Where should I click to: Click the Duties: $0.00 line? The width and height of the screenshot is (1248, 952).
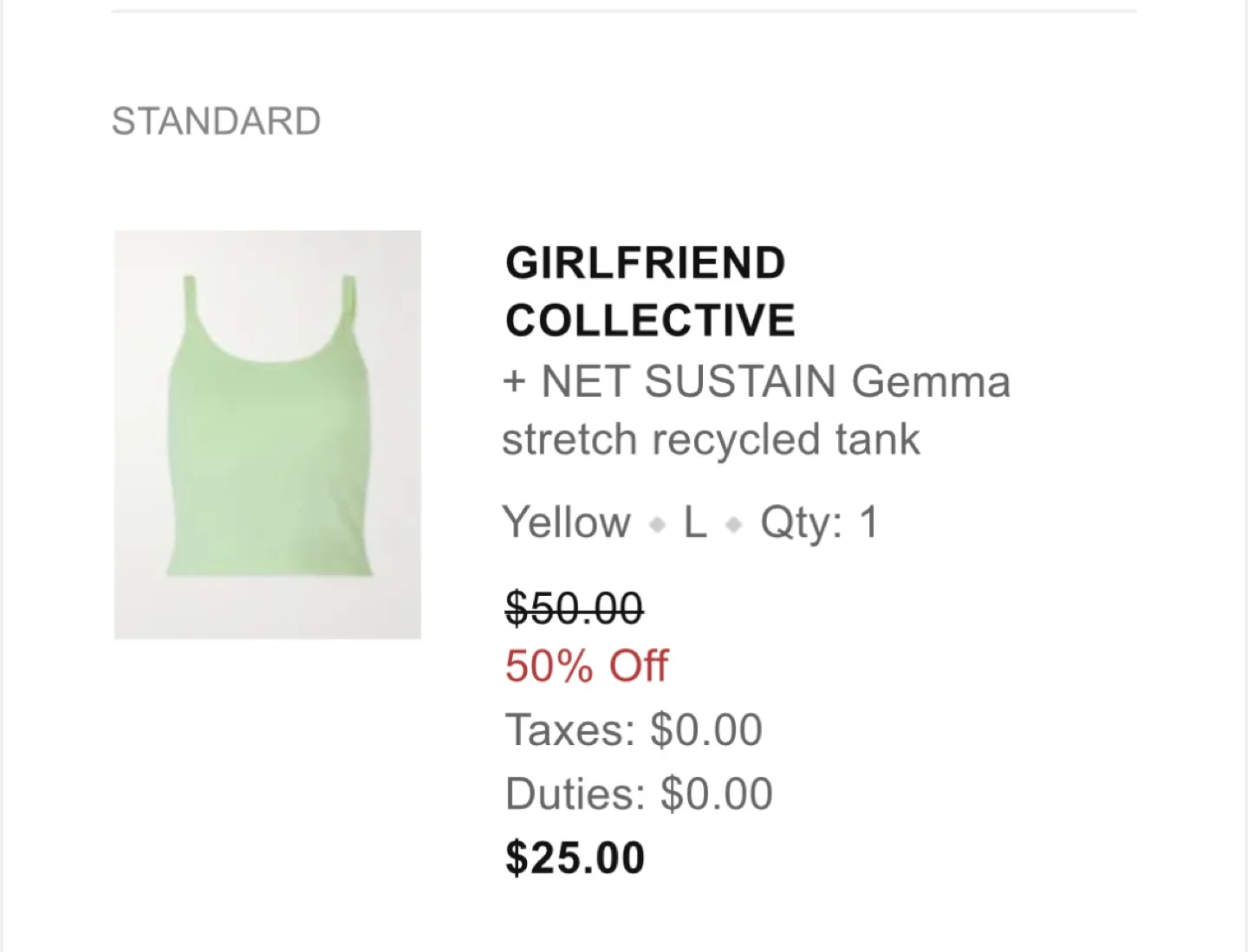click(x=639, y=793)
